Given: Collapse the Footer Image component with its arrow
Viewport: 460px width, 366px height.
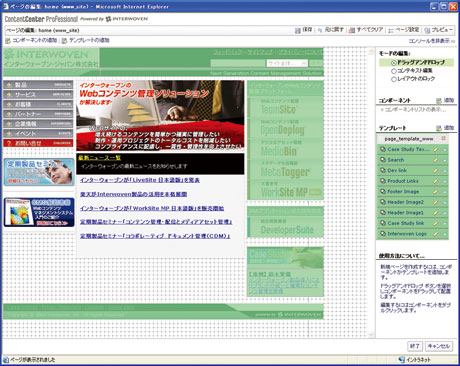Looking at the screenshot, I should (445, 192).
